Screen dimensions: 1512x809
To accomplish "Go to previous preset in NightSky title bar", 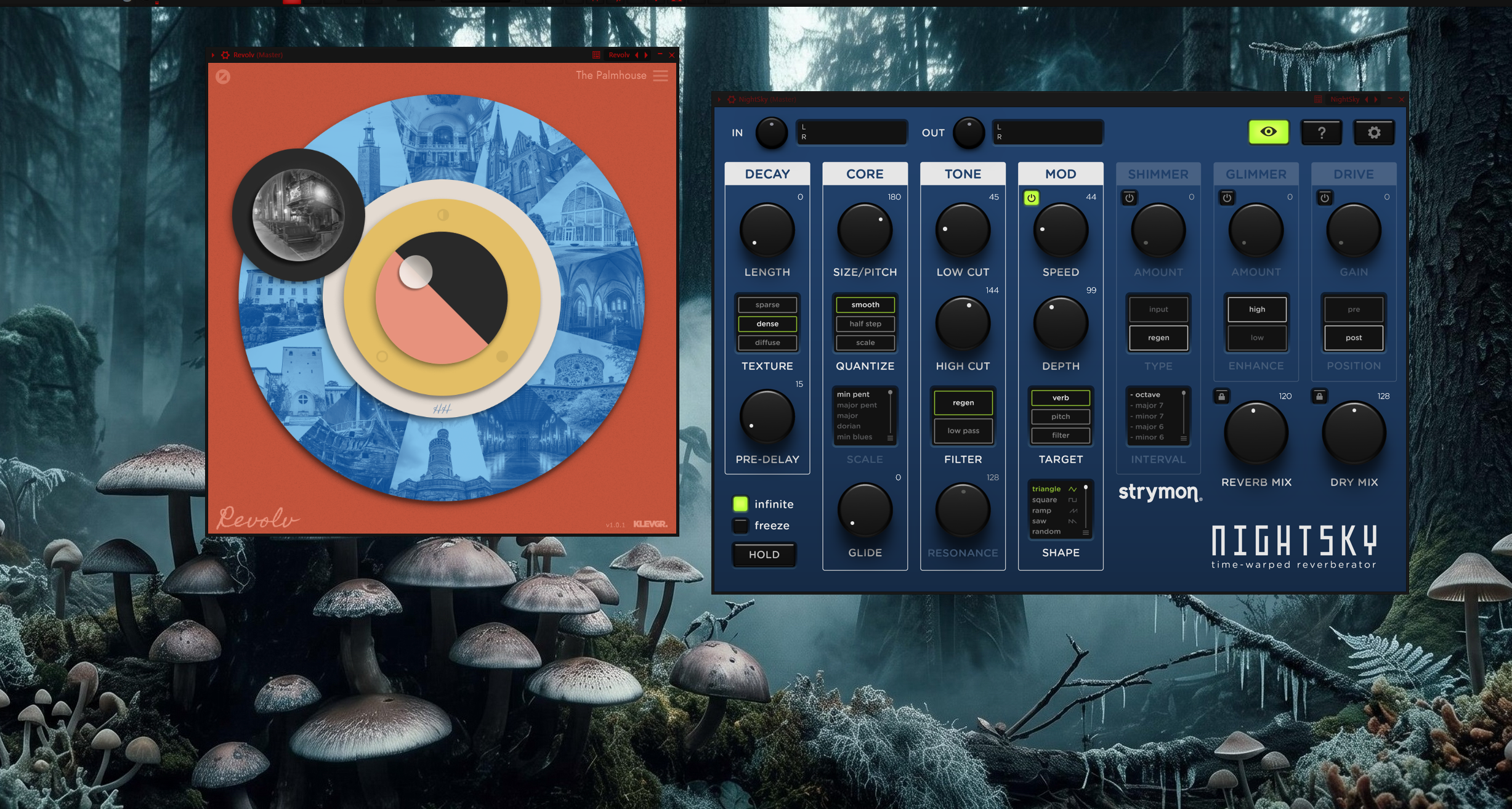I will tap(1367, 99).
